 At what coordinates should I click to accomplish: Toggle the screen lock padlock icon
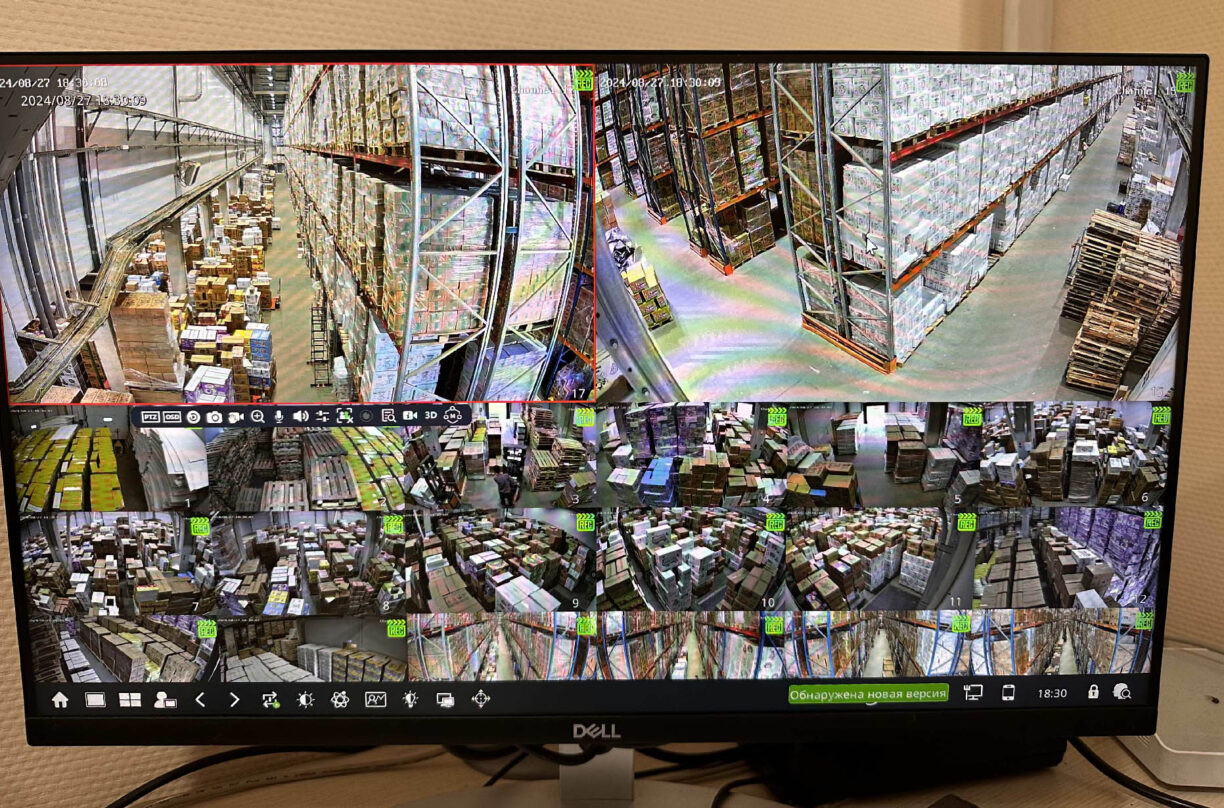[x=1093, y=692]
